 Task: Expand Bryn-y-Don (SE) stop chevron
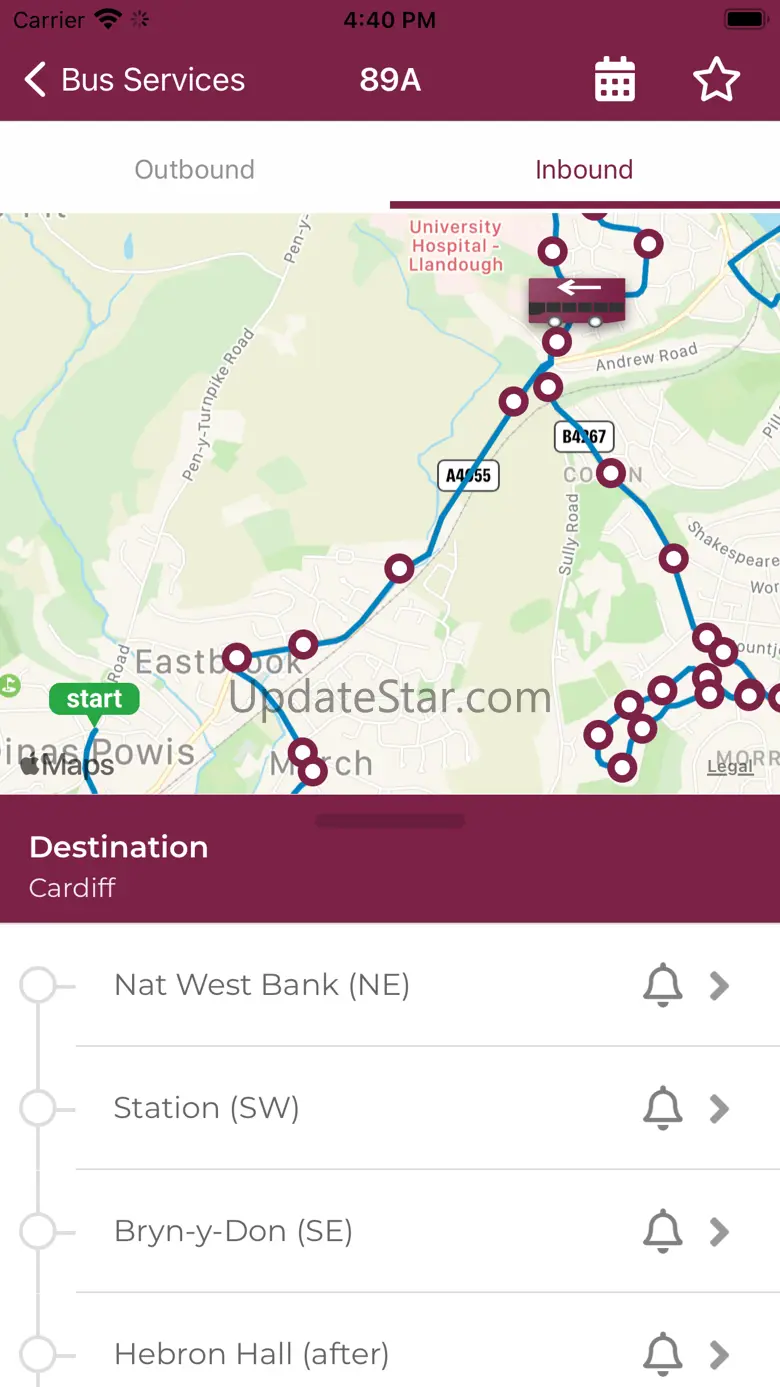point(719,1232)
